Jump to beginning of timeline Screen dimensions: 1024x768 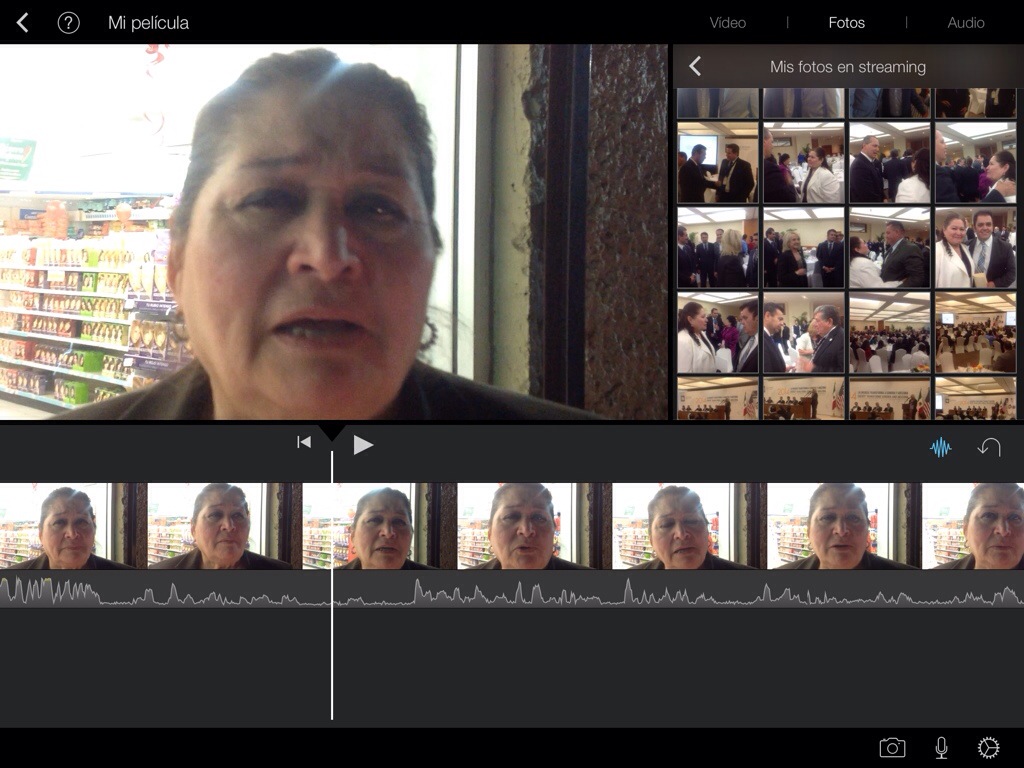tap(304, 442)
